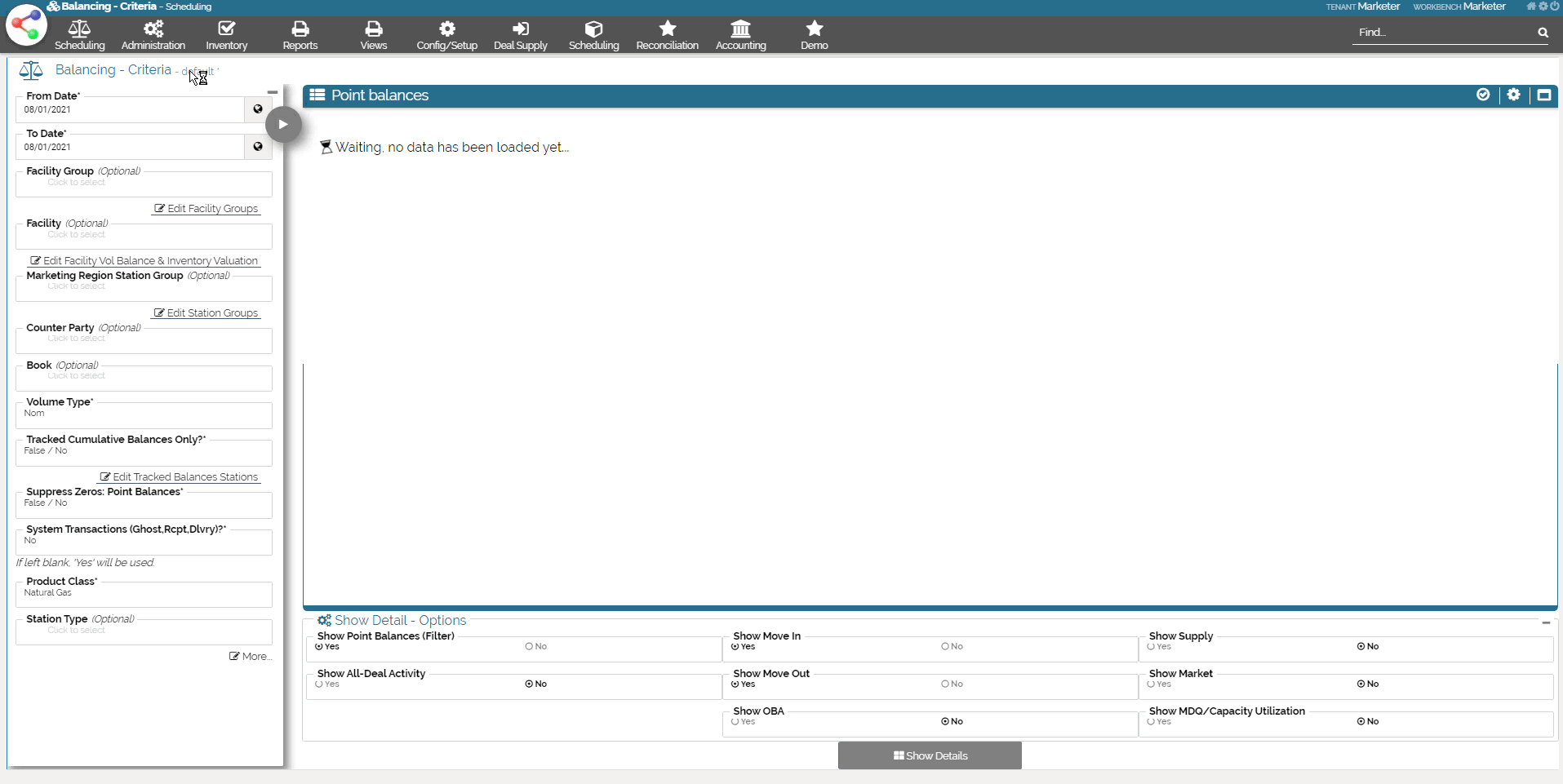Screen dimensions: 1563x784
Task: Select No for Show Point Balances filter
Action: coord(530,646)
